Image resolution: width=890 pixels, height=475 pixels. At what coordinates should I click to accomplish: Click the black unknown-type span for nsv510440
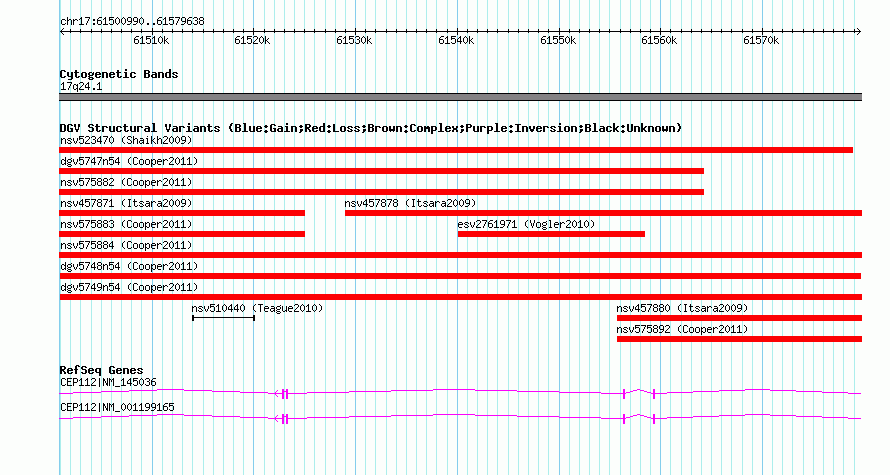click(x=223, y=318)
